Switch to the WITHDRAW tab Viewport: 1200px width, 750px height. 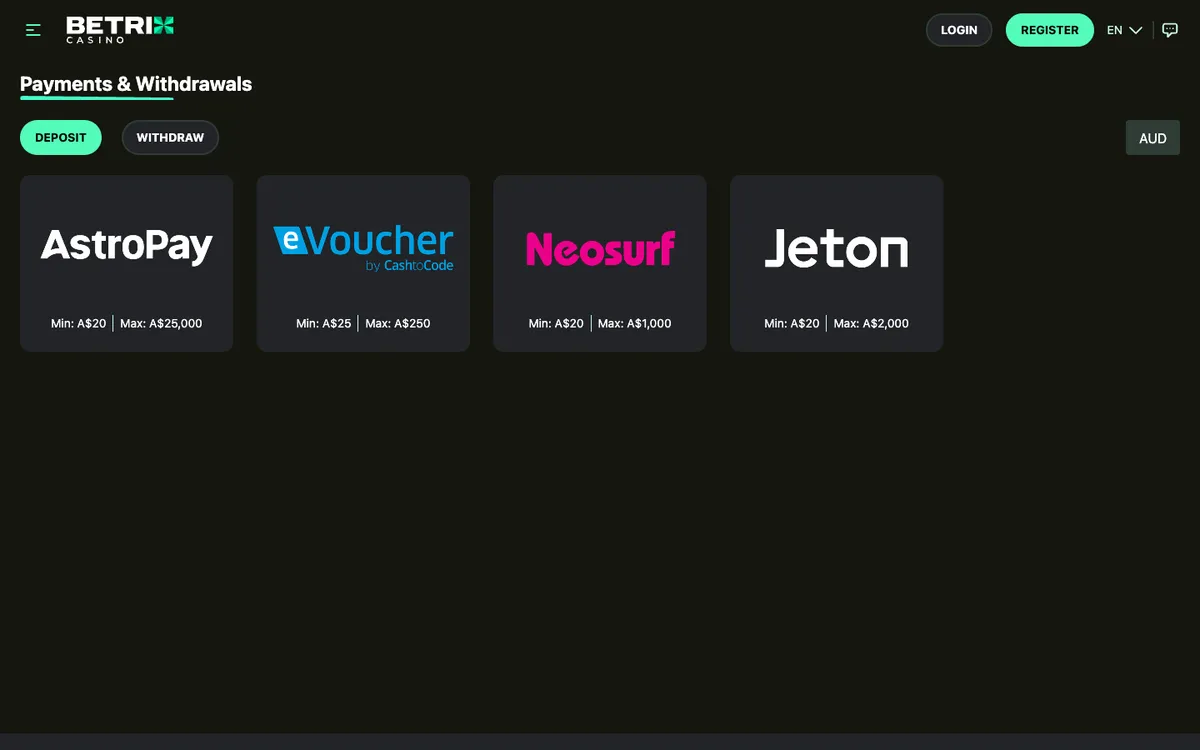(170, 138)
